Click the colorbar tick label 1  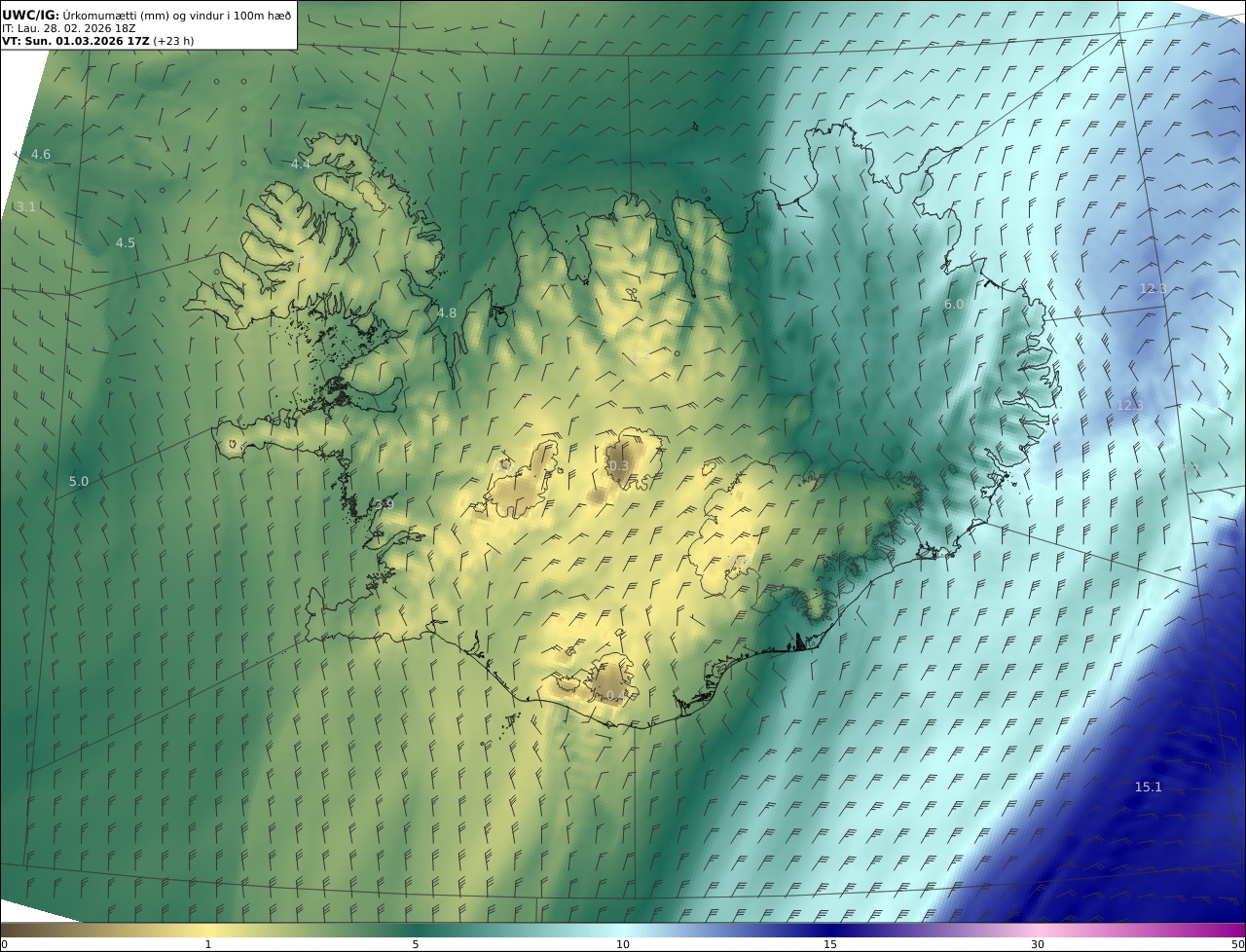(208, 944)
